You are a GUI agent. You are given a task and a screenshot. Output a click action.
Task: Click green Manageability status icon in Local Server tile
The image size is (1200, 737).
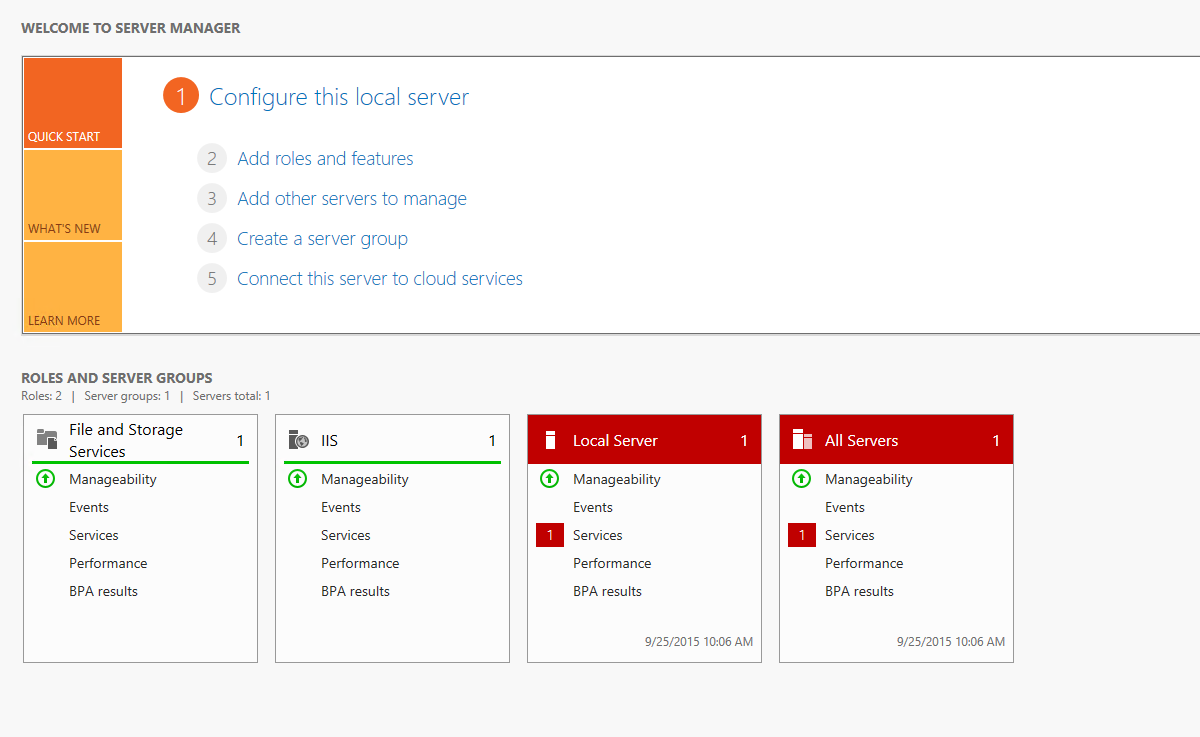coord(549,479)
